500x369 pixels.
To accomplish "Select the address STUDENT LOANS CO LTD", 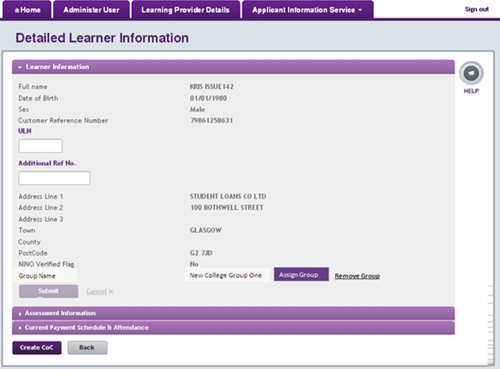I will click(228, 196).
